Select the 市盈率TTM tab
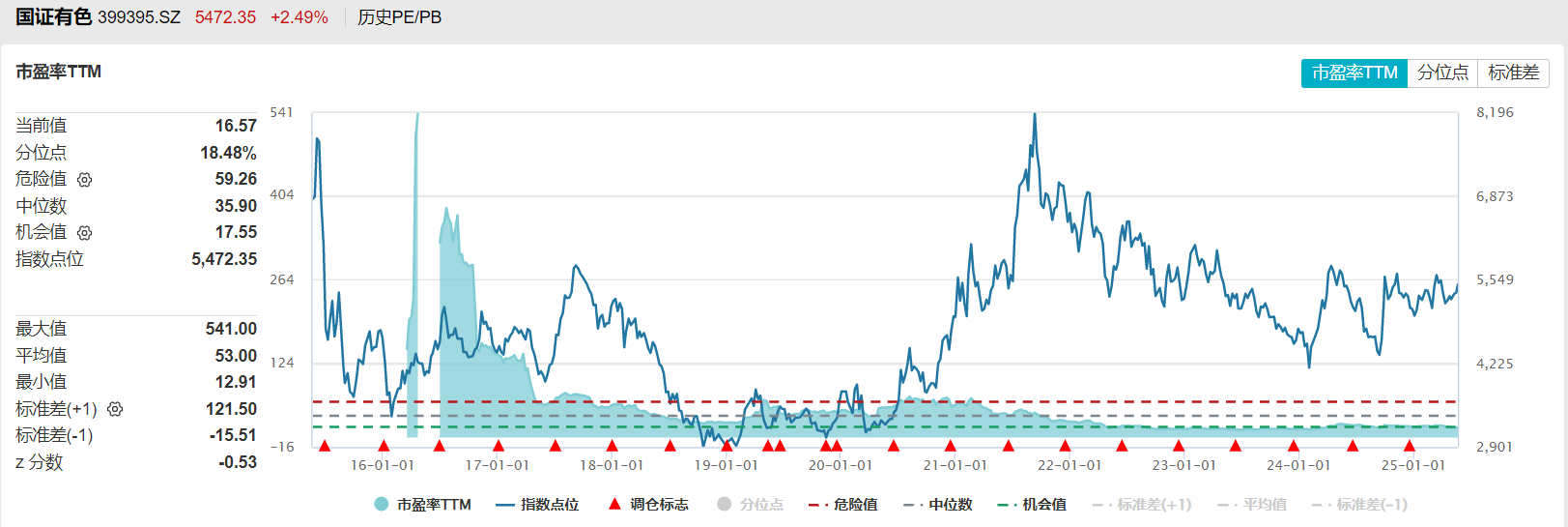This screenshot has height=527, width=1568. 1354,73
